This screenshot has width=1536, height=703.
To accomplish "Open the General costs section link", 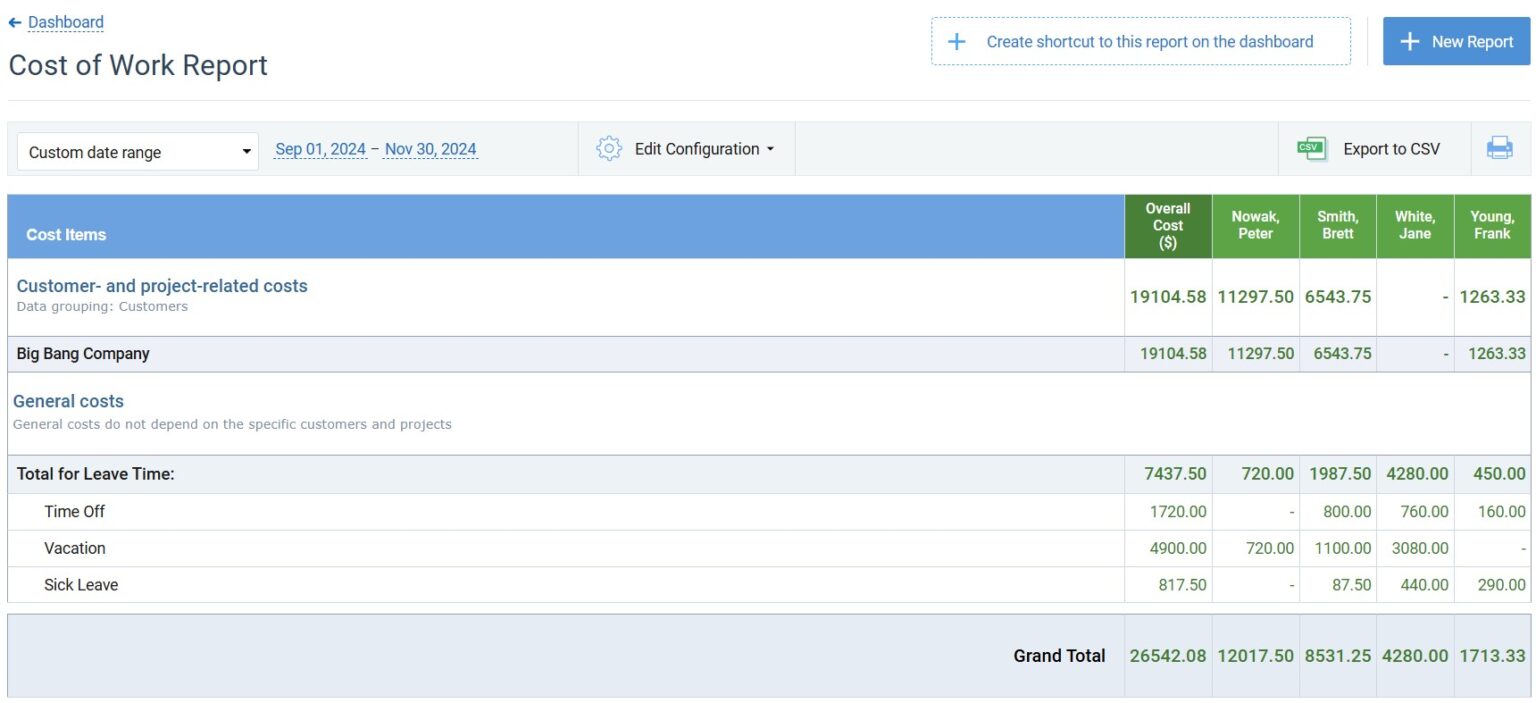I will pos(67,401).
